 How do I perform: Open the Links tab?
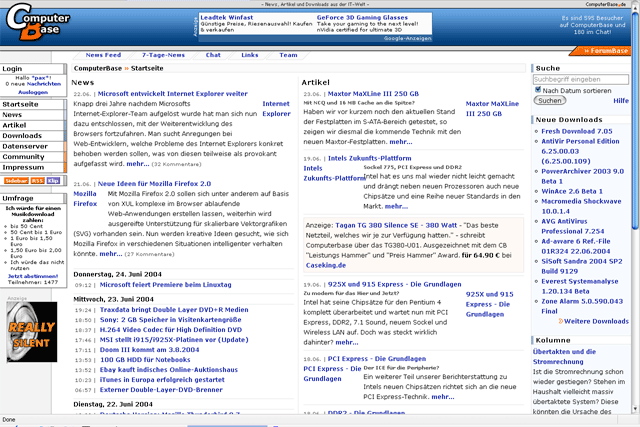(249, 55)
